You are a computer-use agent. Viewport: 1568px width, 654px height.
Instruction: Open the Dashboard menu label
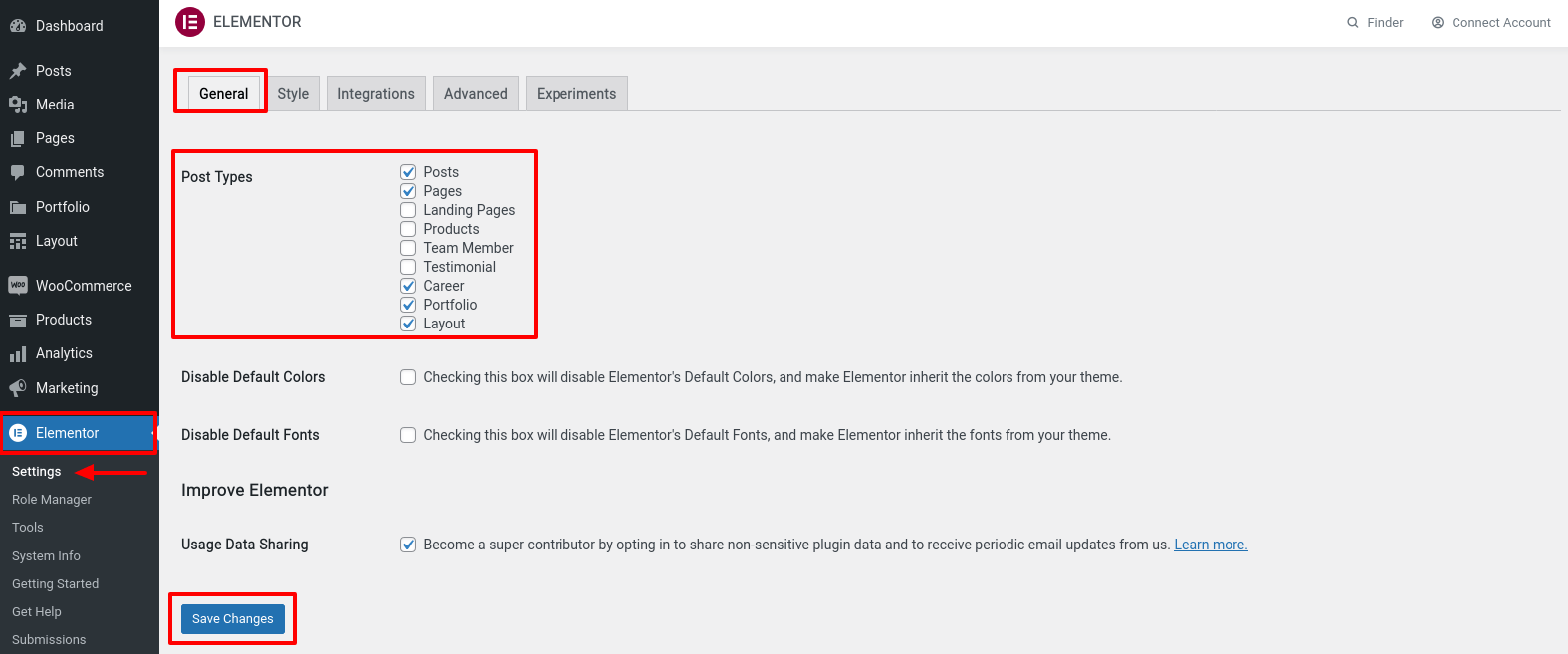[x=70, y=26]
